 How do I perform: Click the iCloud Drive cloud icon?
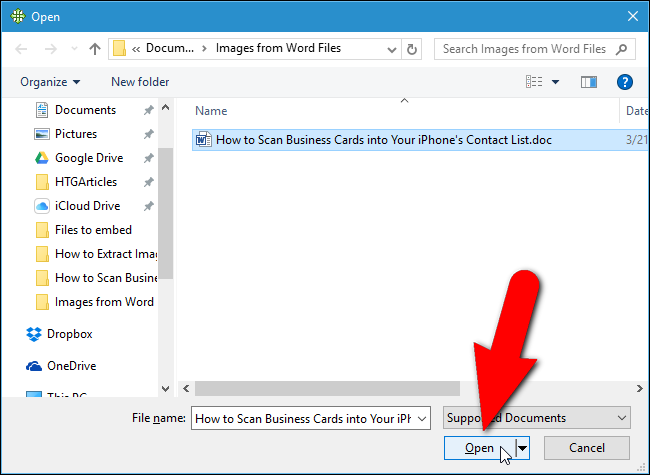[41, 206]
